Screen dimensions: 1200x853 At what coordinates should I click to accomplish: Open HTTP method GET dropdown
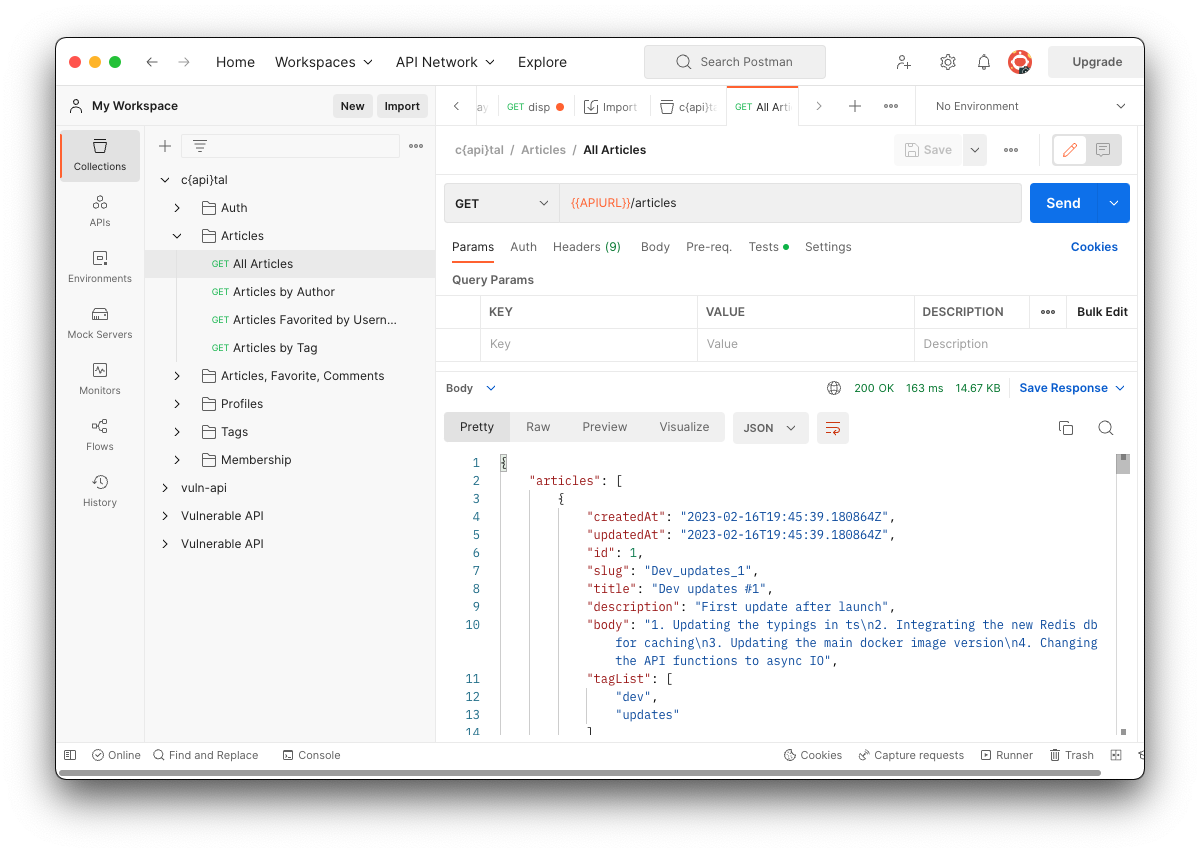click(x=502, y=203)
